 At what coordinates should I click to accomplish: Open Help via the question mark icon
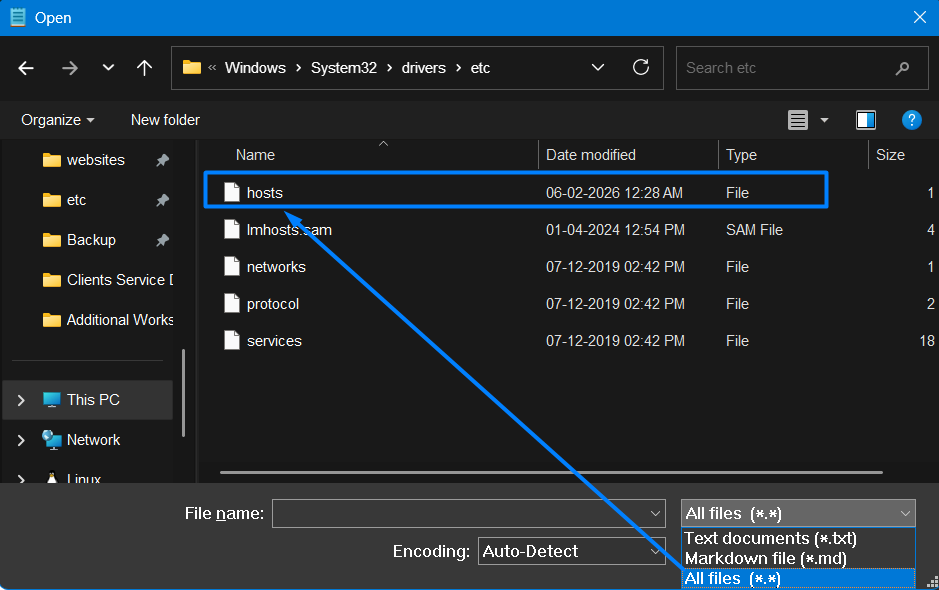(911, 119)
